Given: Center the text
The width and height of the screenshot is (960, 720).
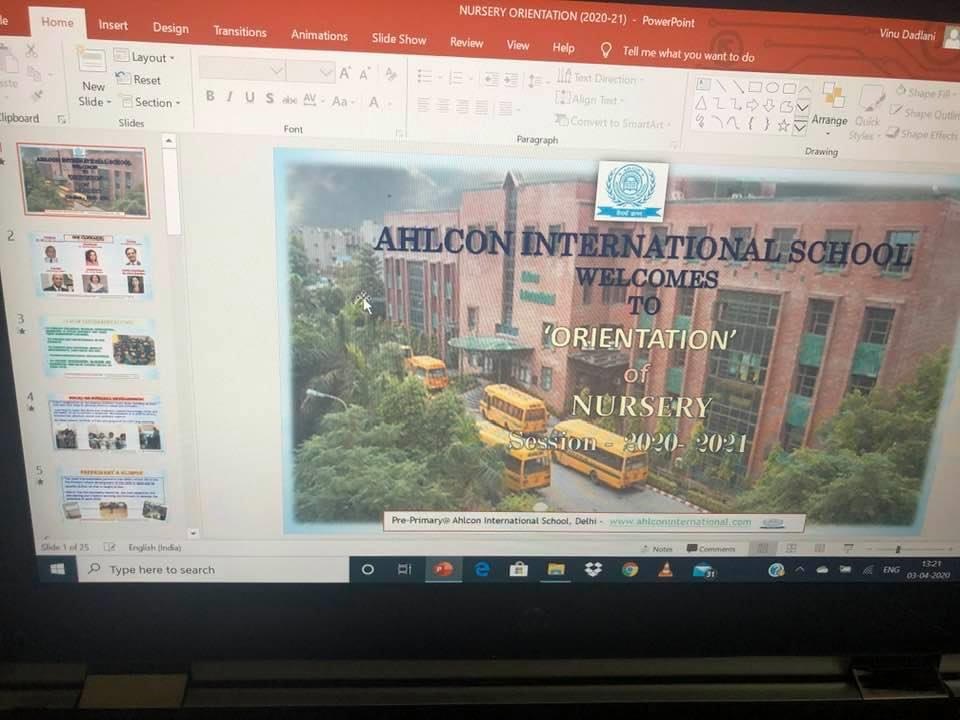Looking at the screenshot, I should [443, 106].
